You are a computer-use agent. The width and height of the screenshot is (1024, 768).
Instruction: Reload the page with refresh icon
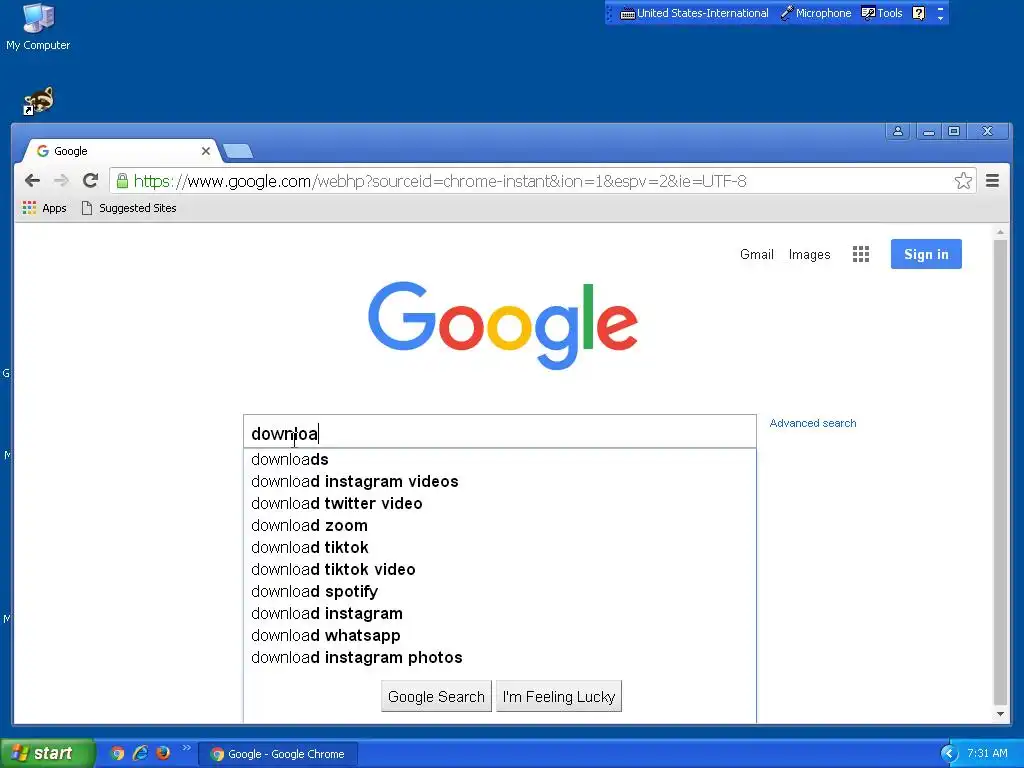(90, 180)
